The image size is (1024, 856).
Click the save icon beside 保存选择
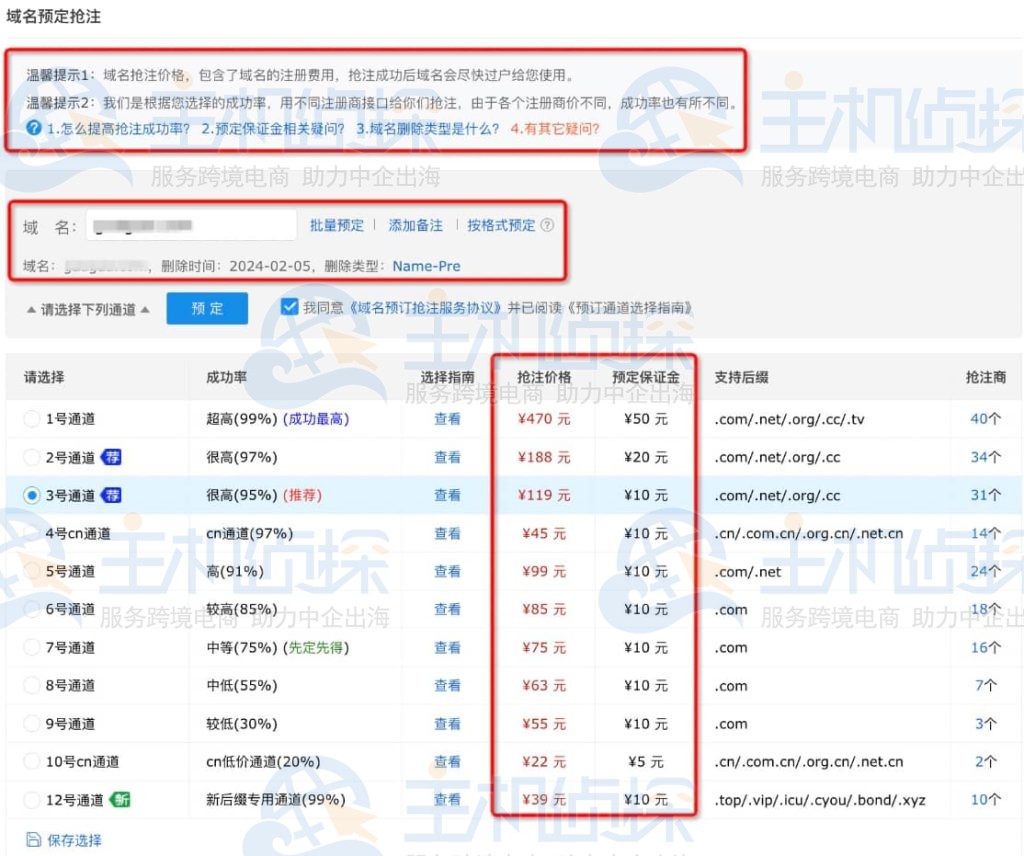33,840
